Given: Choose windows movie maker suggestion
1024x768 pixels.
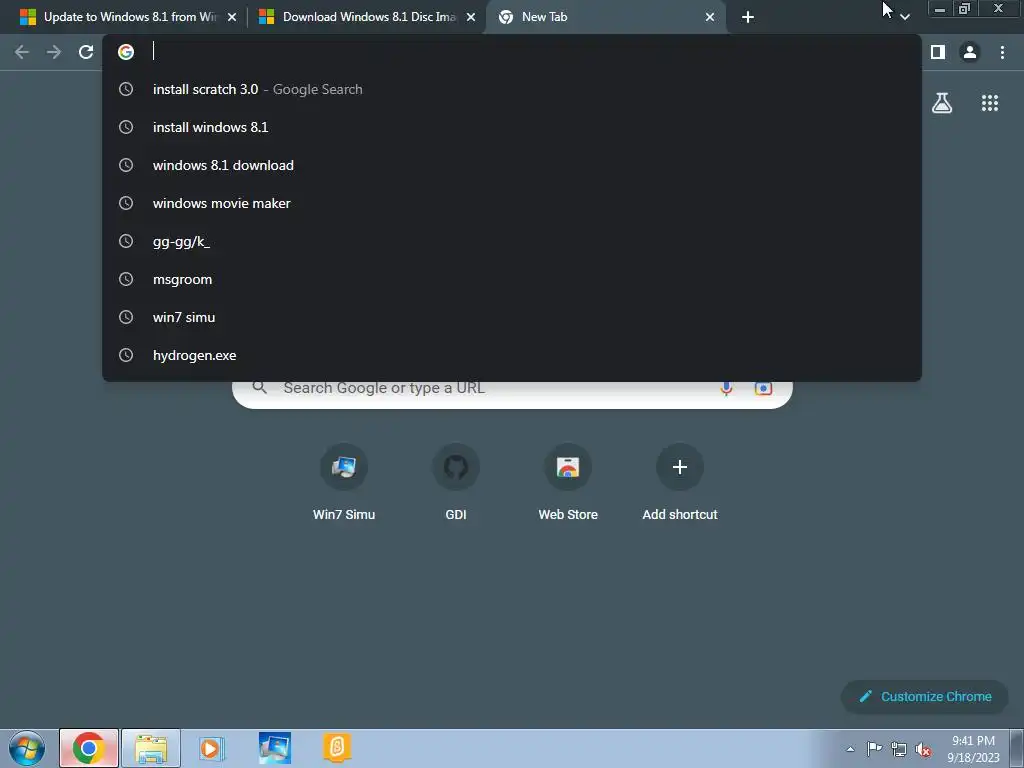Looking at the screenshot, I should (x=512, y=203).
